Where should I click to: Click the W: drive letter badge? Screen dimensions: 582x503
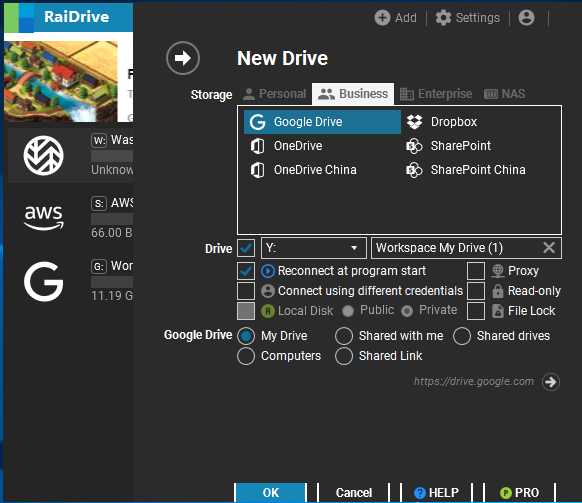[99, 140]
